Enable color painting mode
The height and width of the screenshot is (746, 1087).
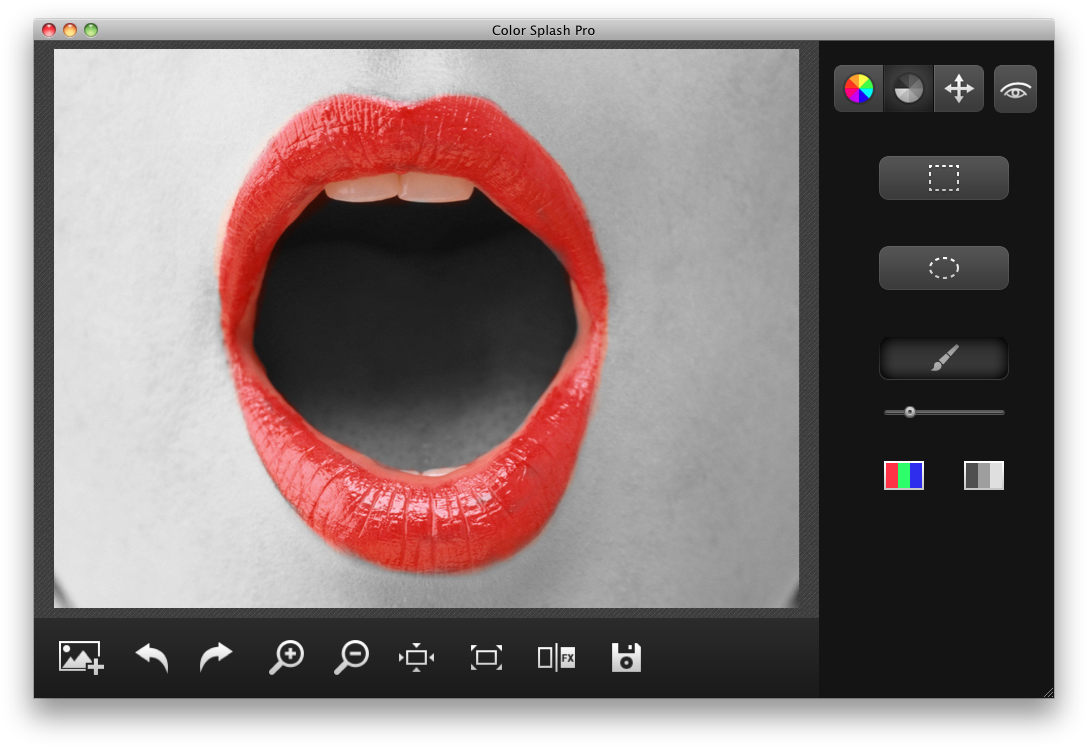[858, 88]
